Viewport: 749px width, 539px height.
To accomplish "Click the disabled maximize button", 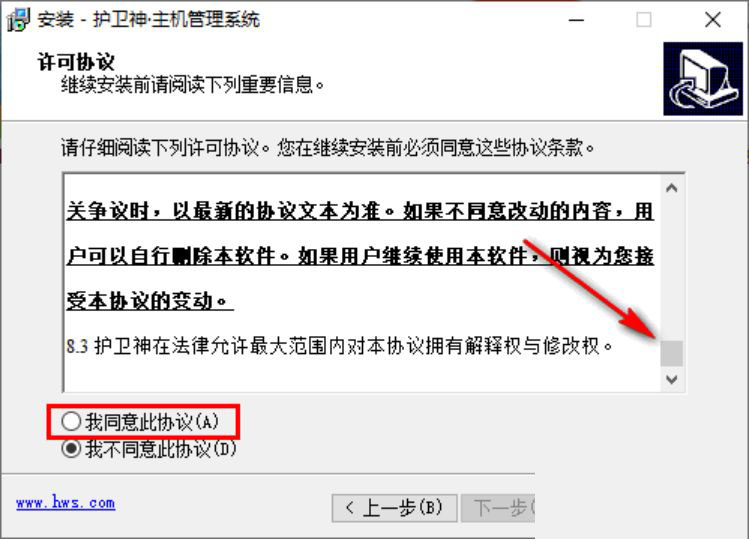I will tap(643, 20).
